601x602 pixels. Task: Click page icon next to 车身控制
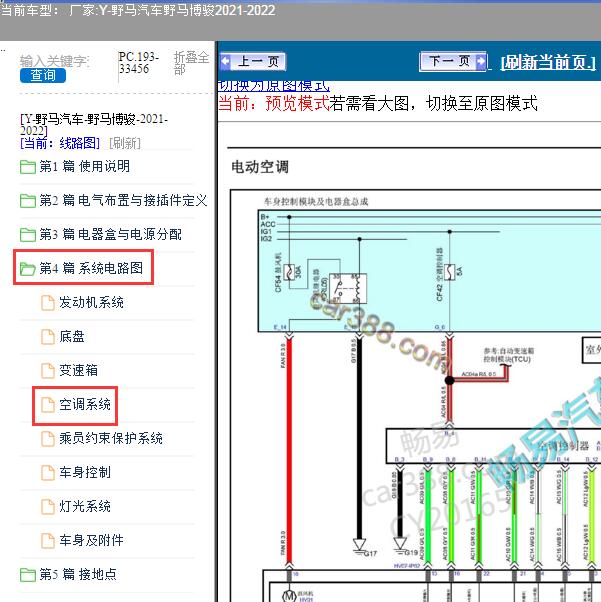(48, 473)
